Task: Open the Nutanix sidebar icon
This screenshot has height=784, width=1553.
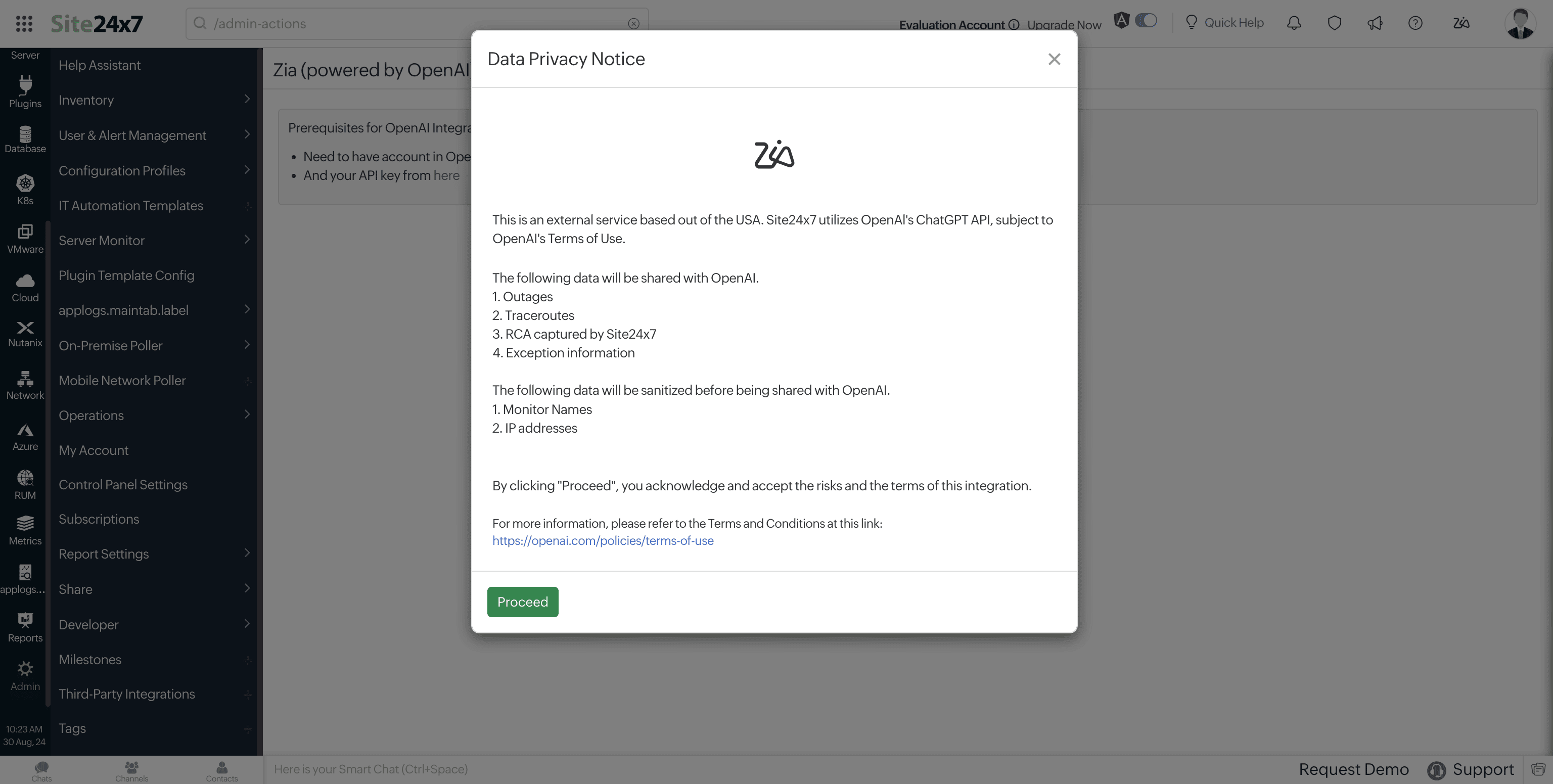Action: coord(25,333)
